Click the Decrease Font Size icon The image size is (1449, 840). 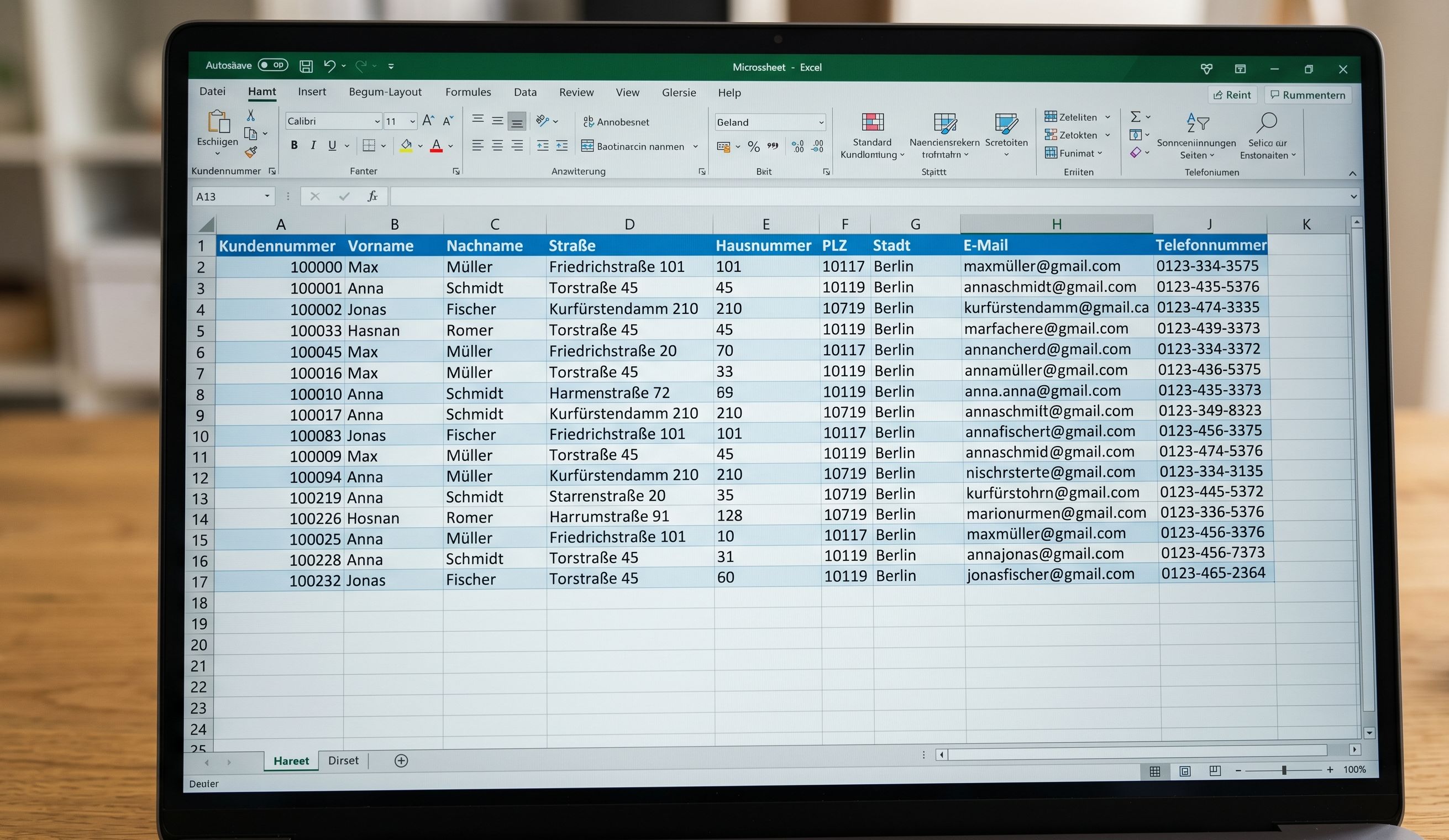pyautogui.click(x=448, y=120)
